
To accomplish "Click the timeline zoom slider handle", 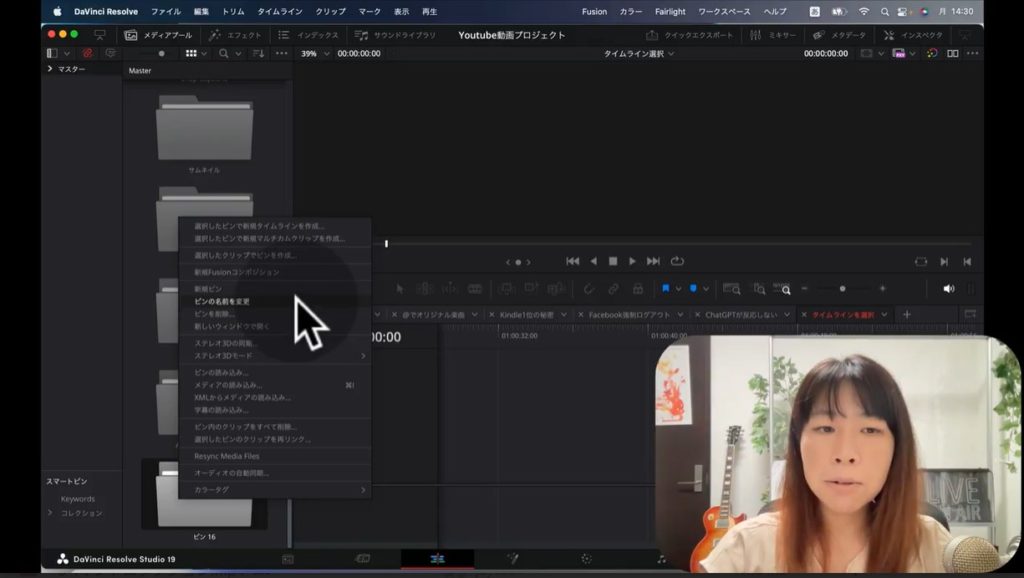I will pyautogui.click(x=842, y=289).
